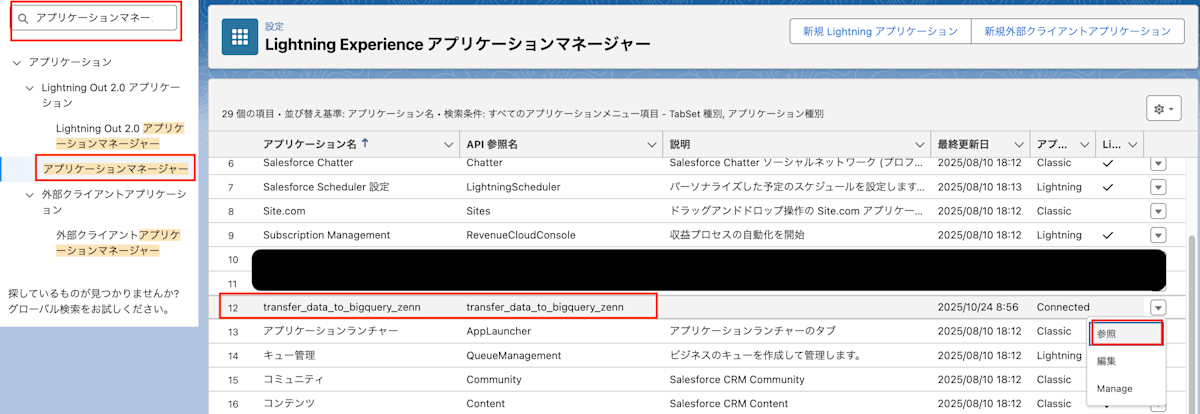Click the Sites API name cell
1200x414 pixels.
coord(479,211)
